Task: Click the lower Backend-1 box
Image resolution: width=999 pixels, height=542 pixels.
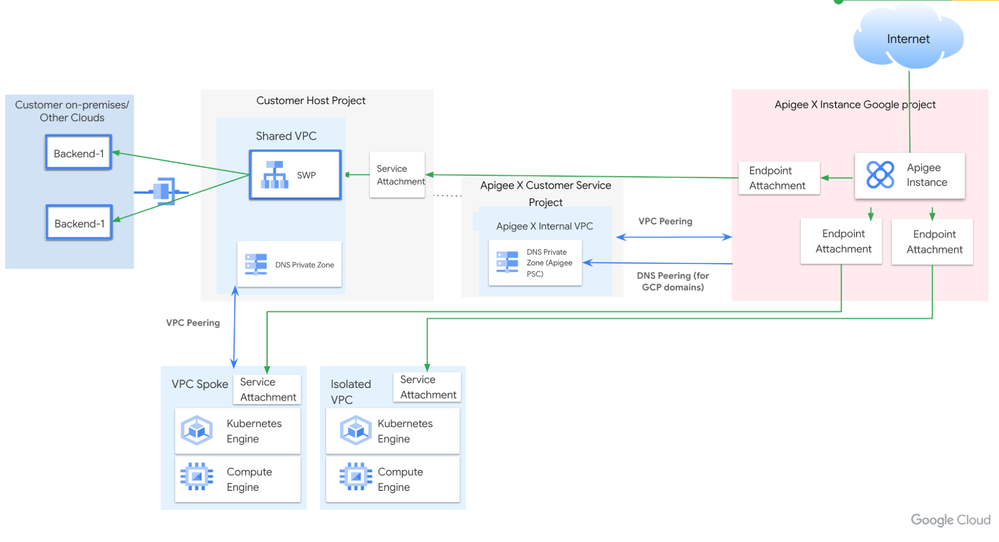Action: (79, 223)
